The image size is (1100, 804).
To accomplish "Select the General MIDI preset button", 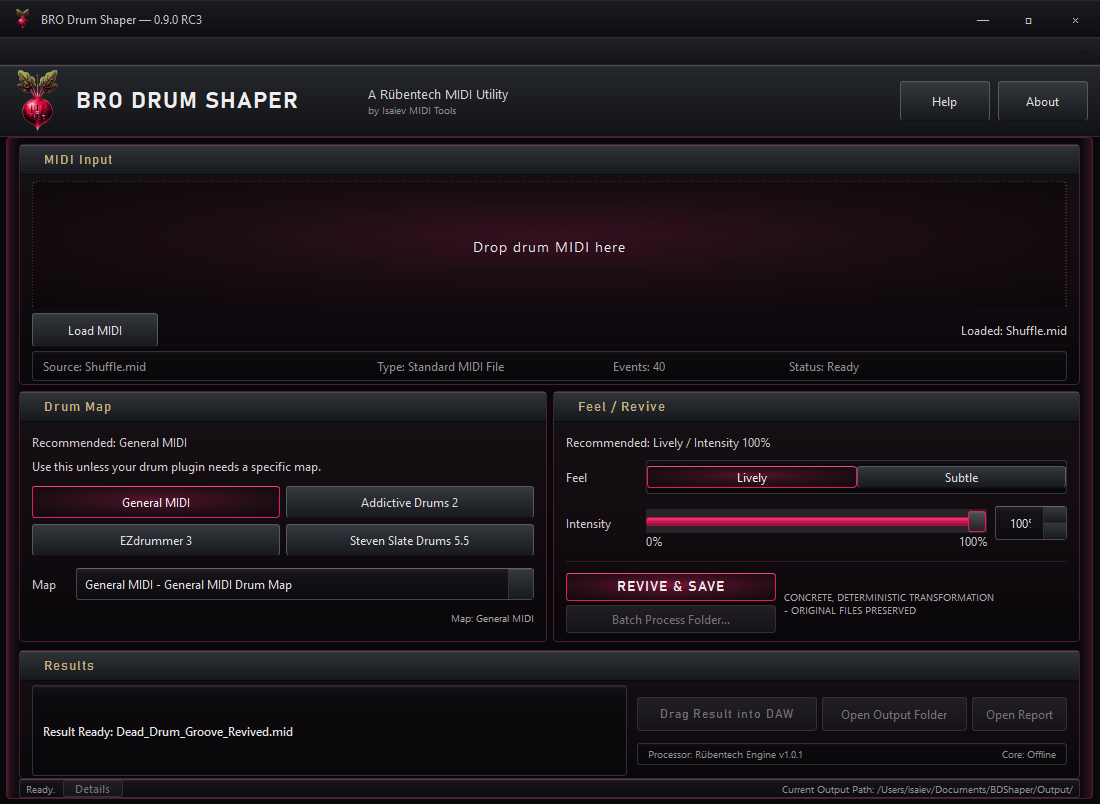I will 156,502.
